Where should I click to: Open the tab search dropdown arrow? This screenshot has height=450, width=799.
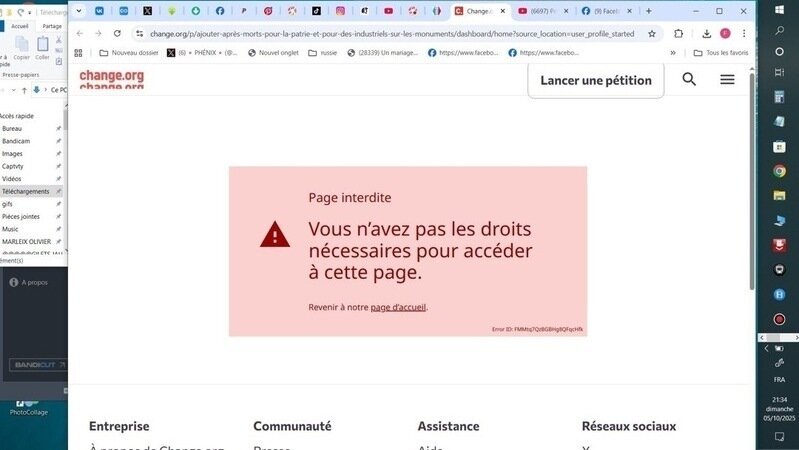pos(79,11)
